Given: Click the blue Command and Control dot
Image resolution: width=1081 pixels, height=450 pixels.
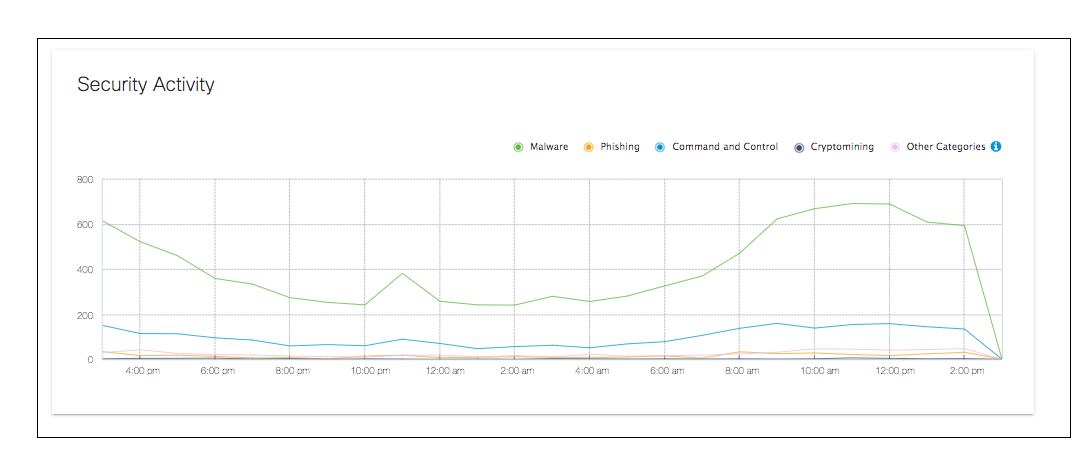Looking at the screenshot, I should [x=660, y=147].
